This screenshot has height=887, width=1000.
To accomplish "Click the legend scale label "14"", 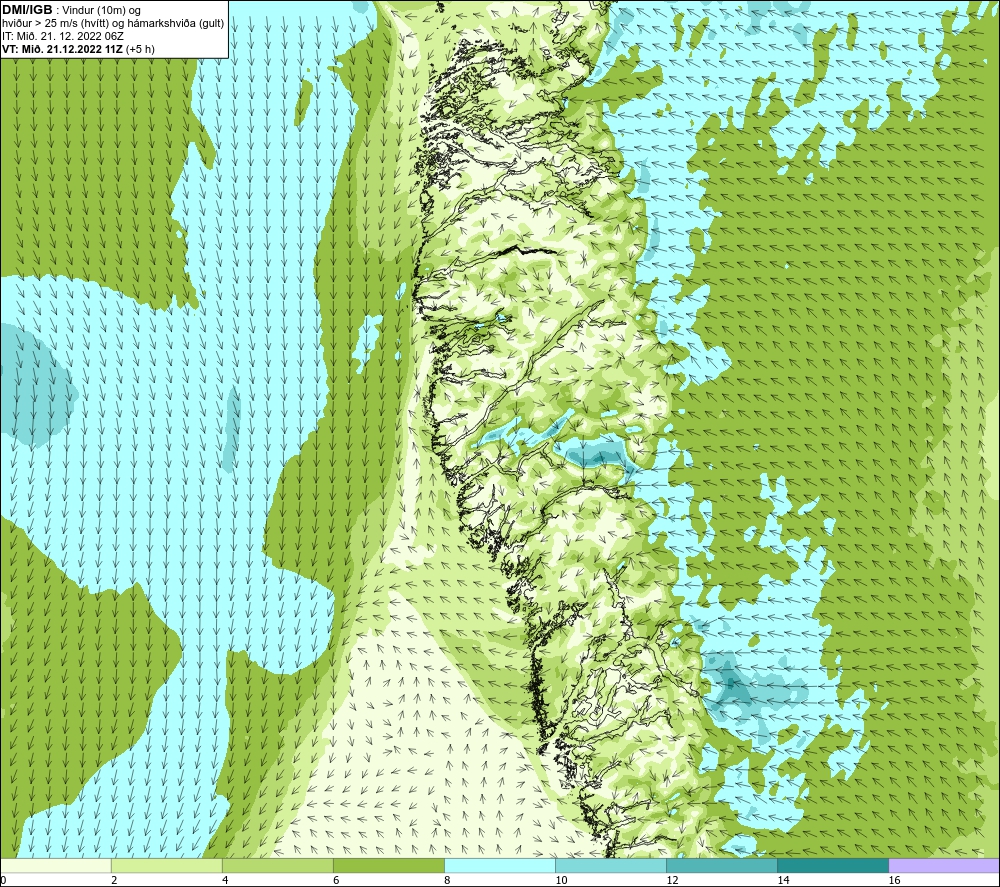I will (783, 881).
